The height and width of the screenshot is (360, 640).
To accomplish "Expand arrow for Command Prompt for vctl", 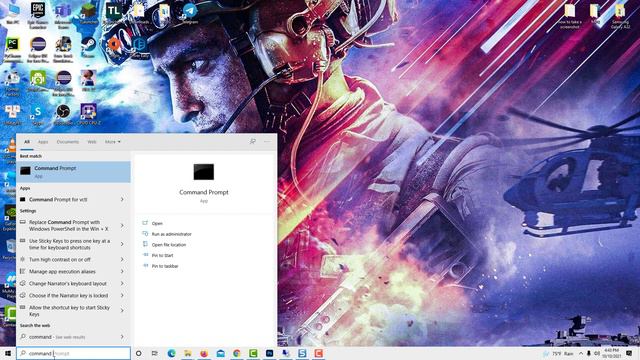I will pyautogui.click(x=122, y=200).
